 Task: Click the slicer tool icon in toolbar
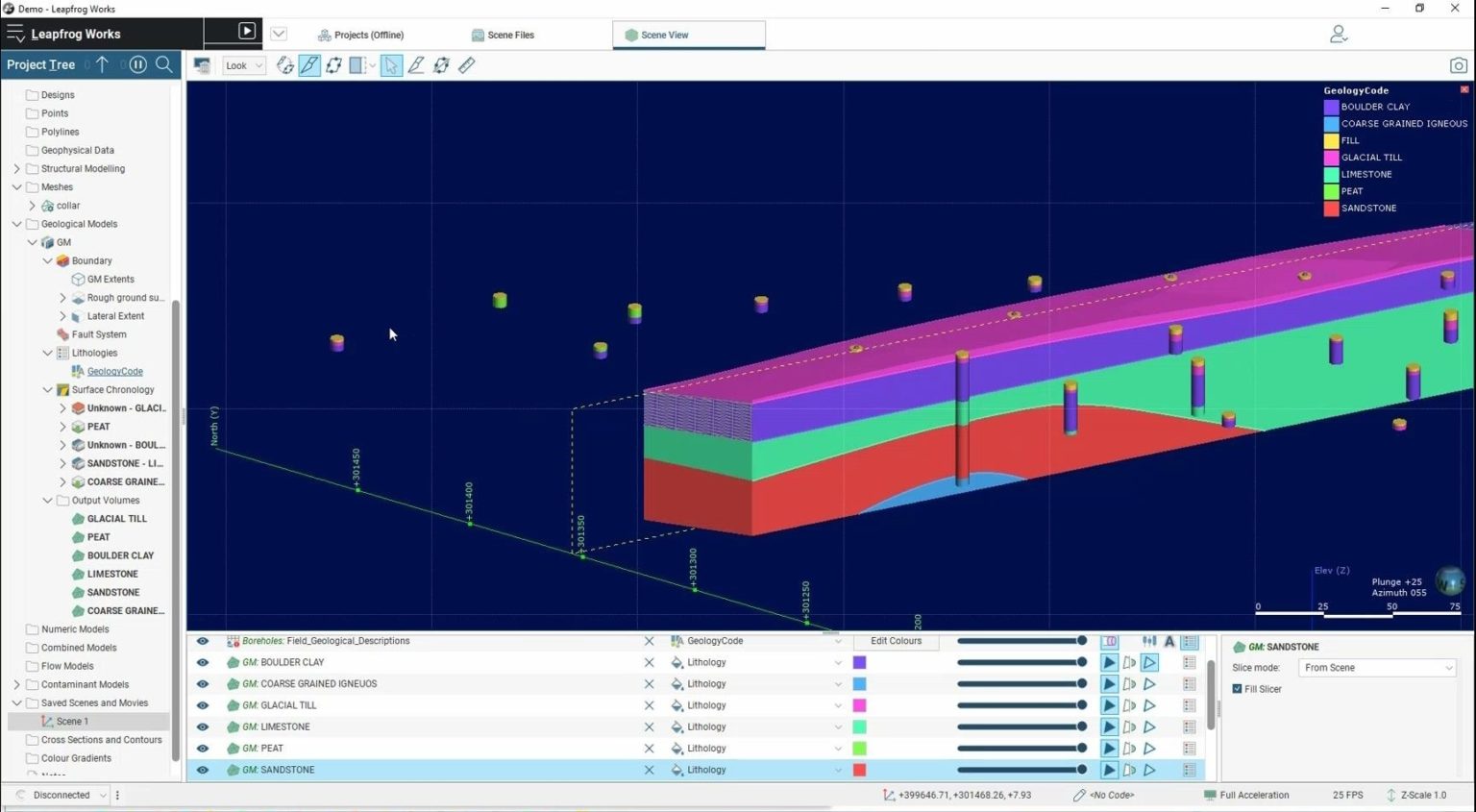click(x=309, y=65)
